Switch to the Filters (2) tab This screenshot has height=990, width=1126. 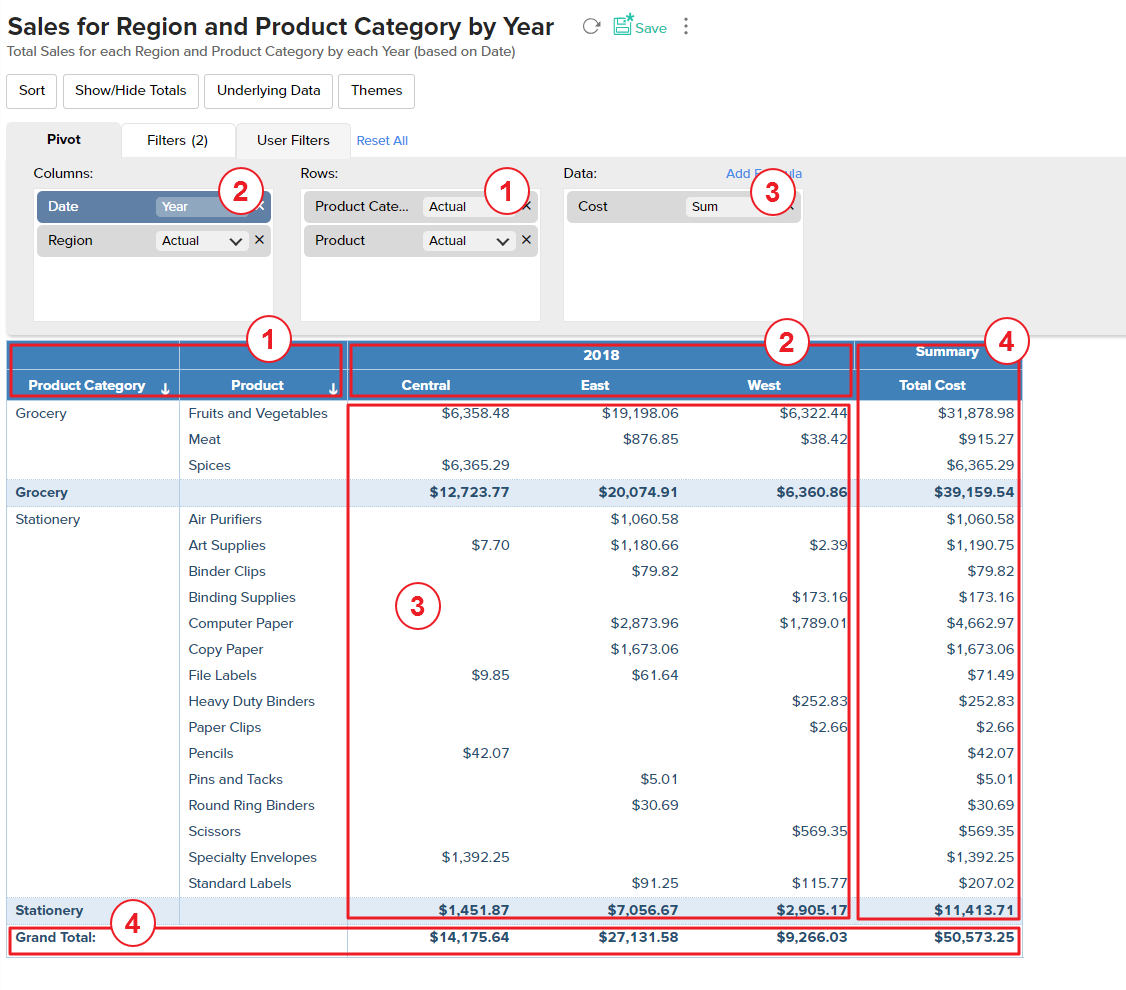pos(177,141)
